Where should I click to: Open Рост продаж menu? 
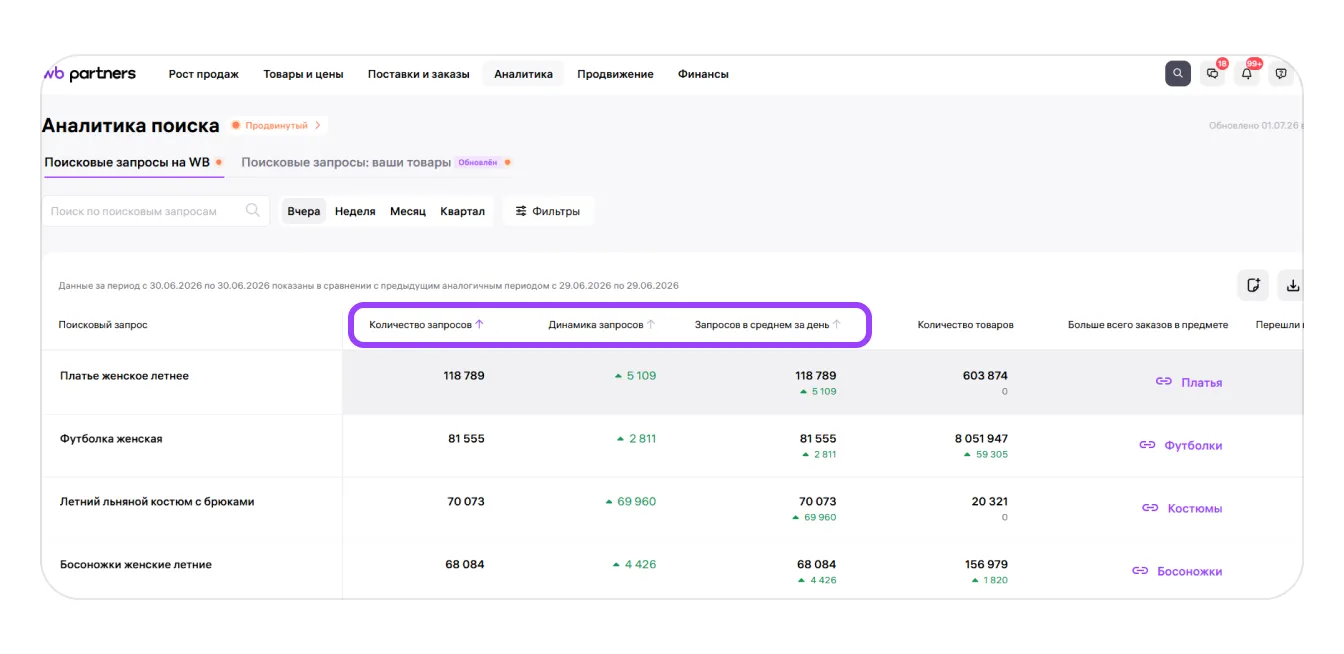tap(204, 74)
